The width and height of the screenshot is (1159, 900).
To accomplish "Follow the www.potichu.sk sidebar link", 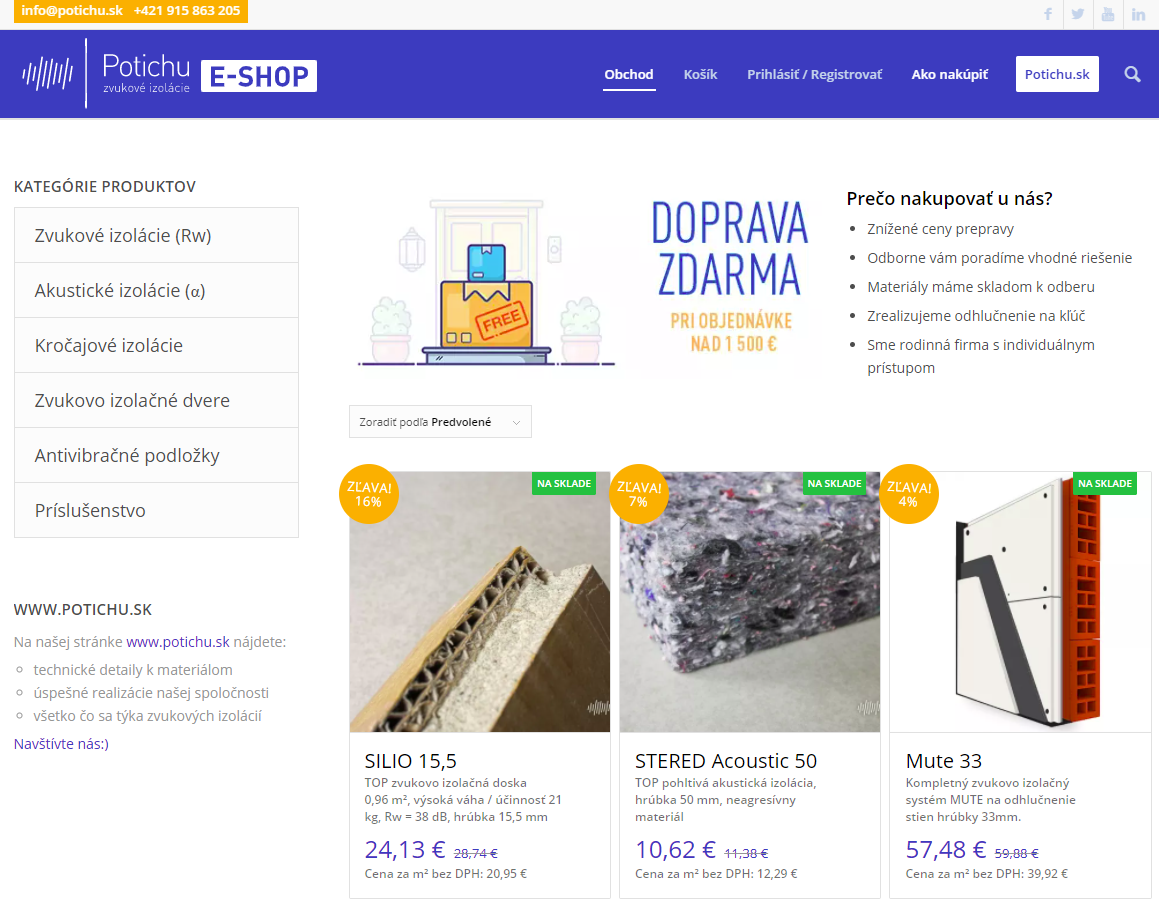I will point(178,641).
